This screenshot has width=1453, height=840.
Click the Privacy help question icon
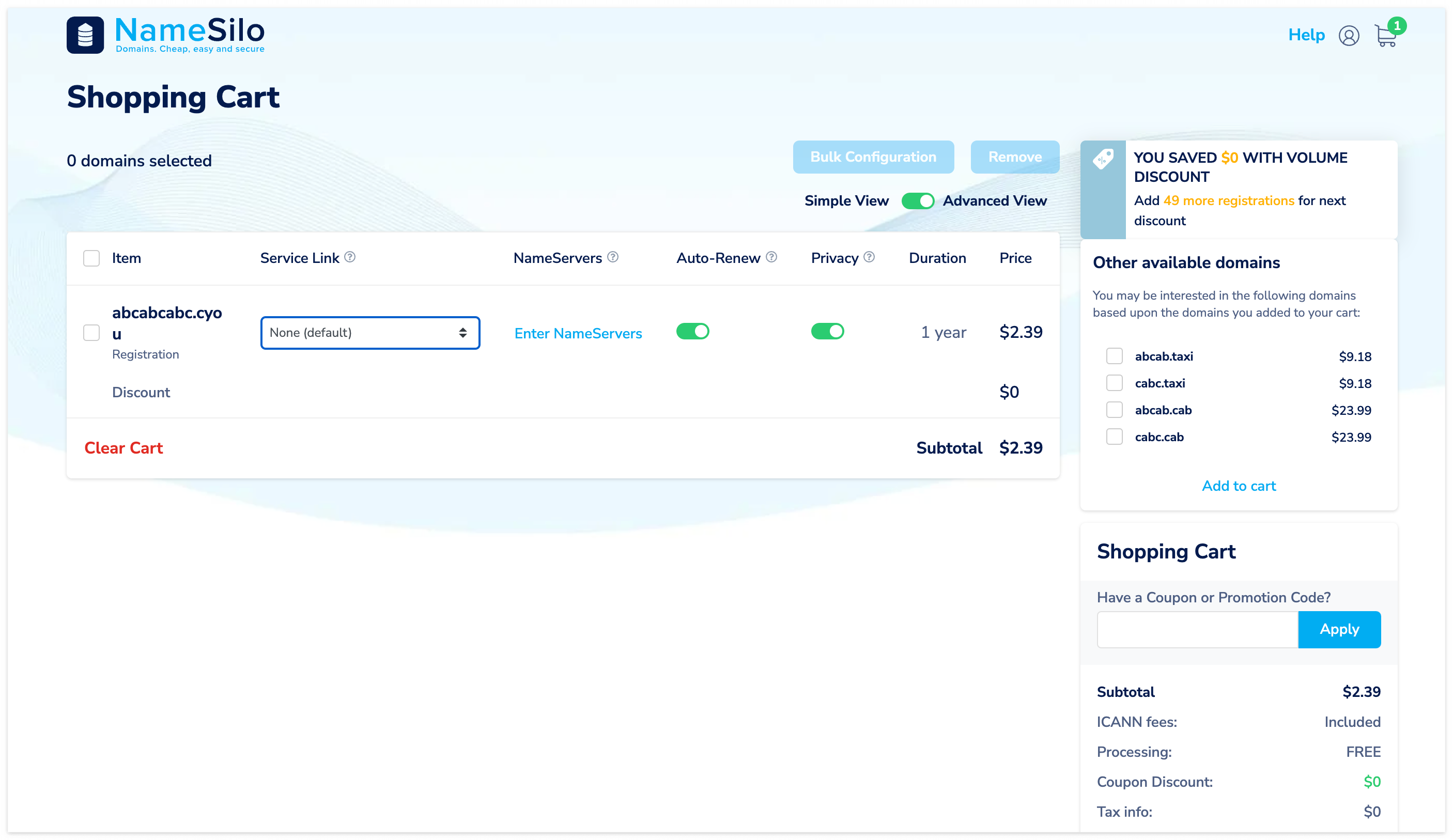(x=869, y=257)
